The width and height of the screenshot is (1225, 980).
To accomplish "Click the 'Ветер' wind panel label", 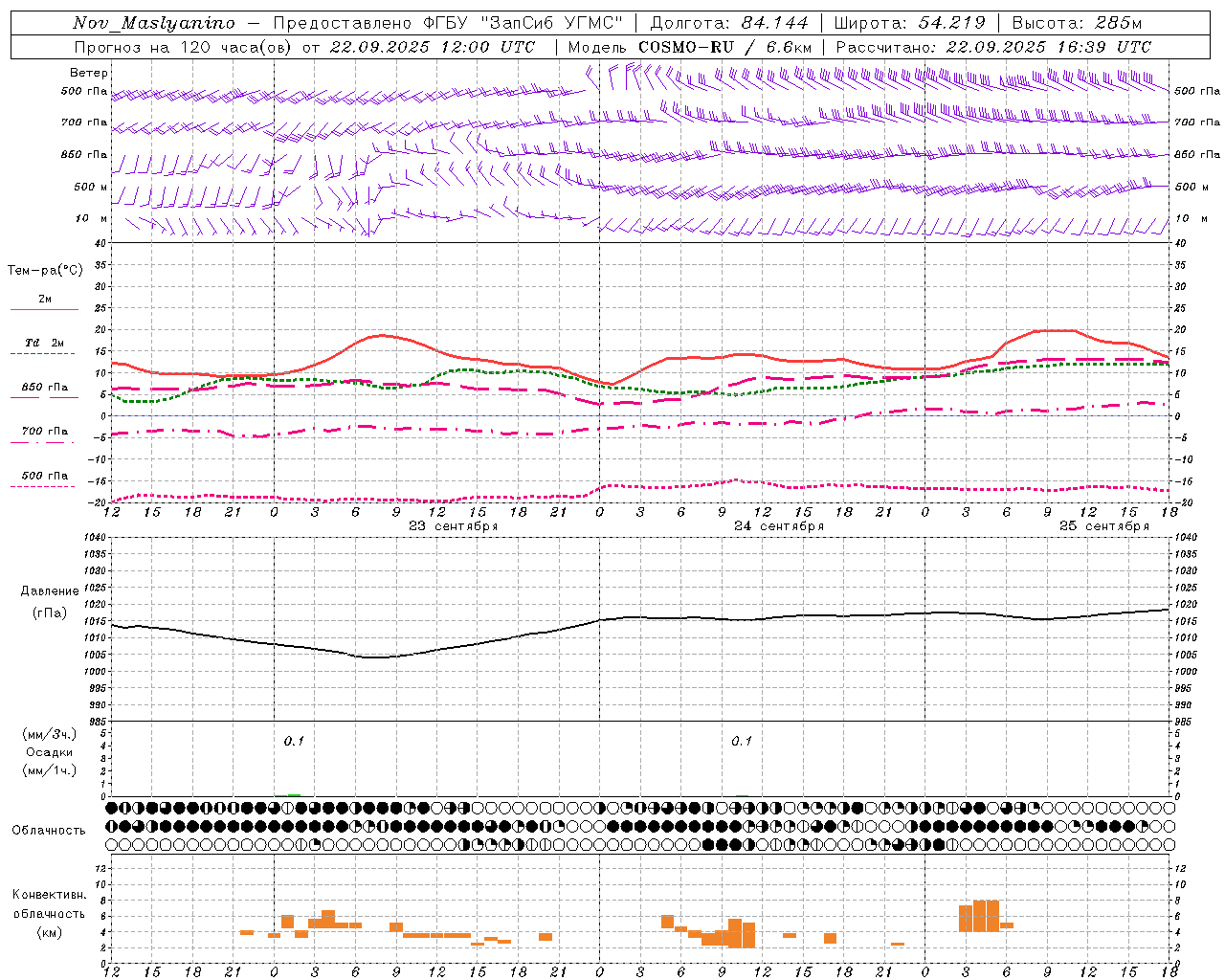I will click(x=89, y=73).
